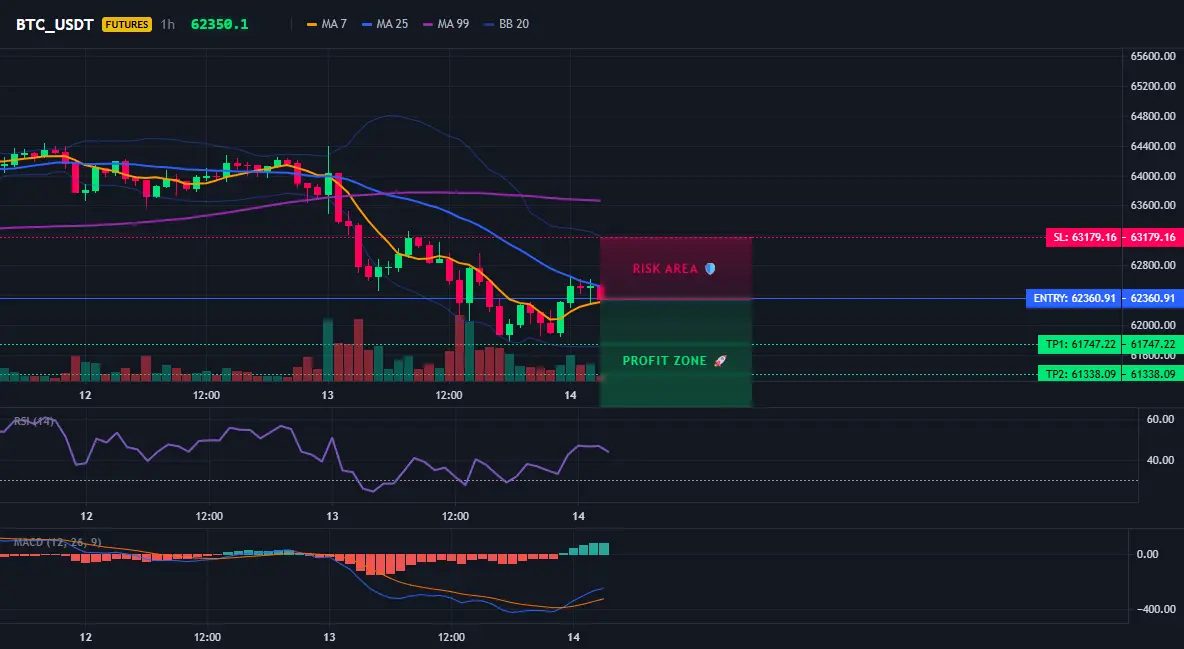Image resolution: width=1184 pixels, height=649 pixels.
Task: Click the 0.00 MACD axis value
Action: 1148,555
